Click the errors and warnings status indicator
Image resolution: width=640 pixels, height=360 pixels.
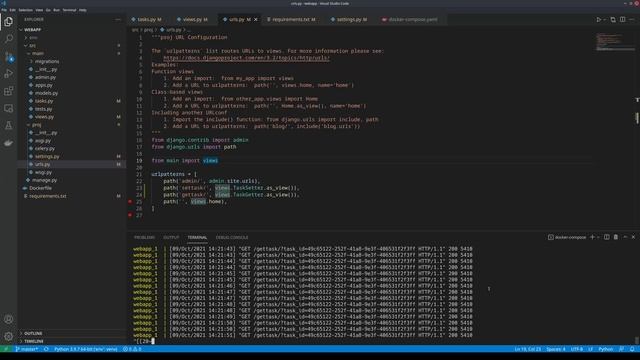coord(132,349)
